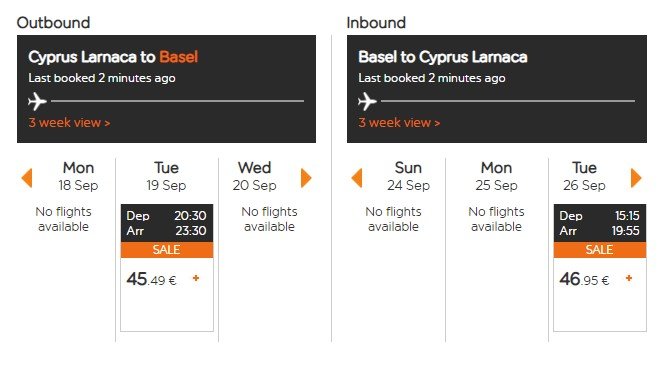Choose the Mon 18 Sep outbound date column
This screenshot has height=368, width=666.
(79, 176)
